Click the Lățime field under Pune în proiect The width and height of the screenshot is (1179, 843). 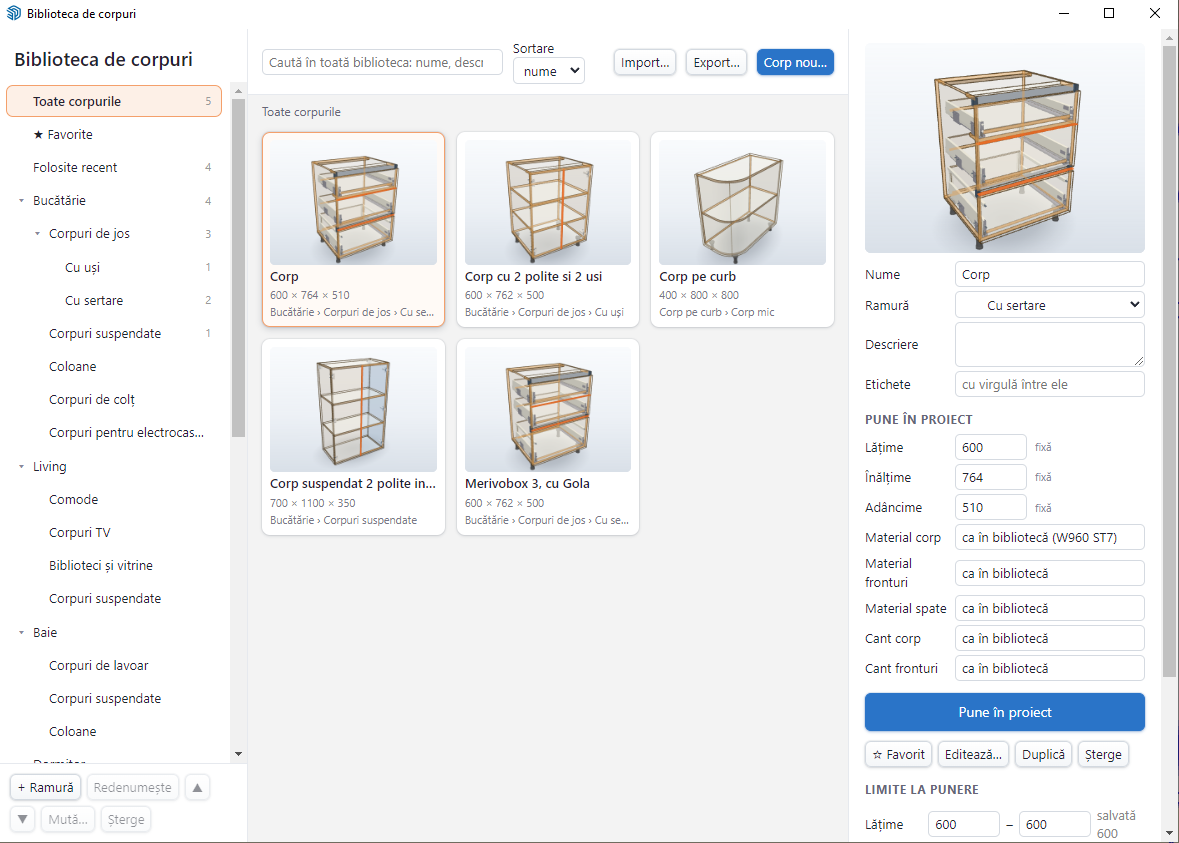click(x=990, y=447)
